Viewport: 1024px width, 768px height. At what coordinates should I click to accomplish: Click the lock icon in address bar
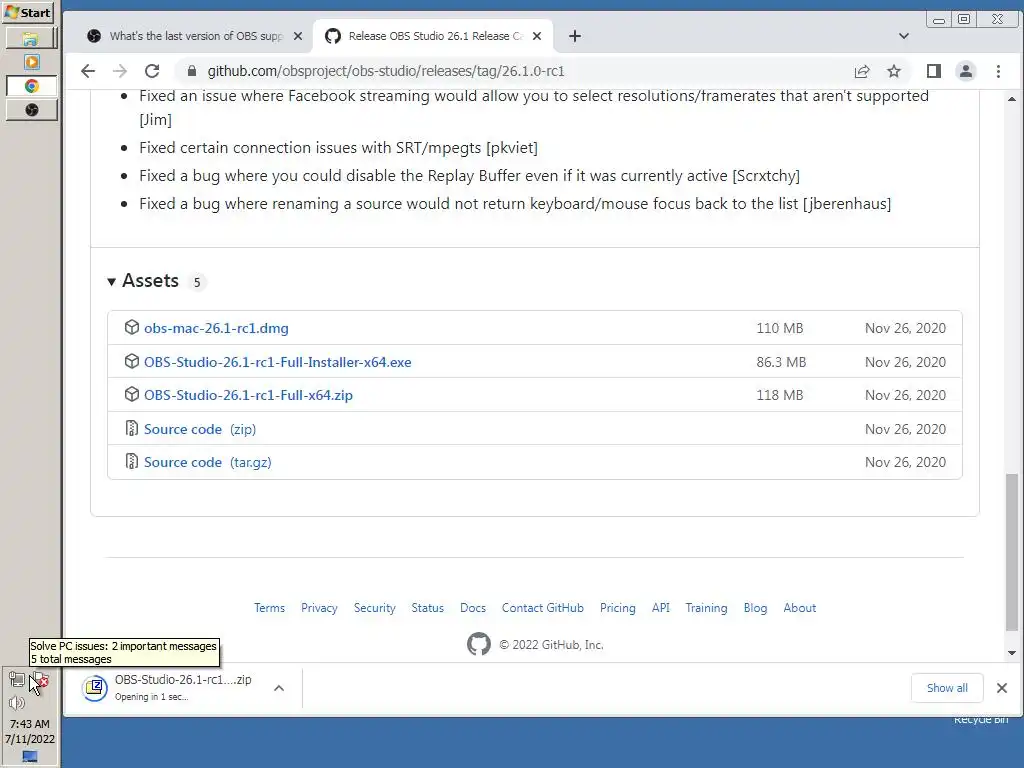tap(191, 71)
